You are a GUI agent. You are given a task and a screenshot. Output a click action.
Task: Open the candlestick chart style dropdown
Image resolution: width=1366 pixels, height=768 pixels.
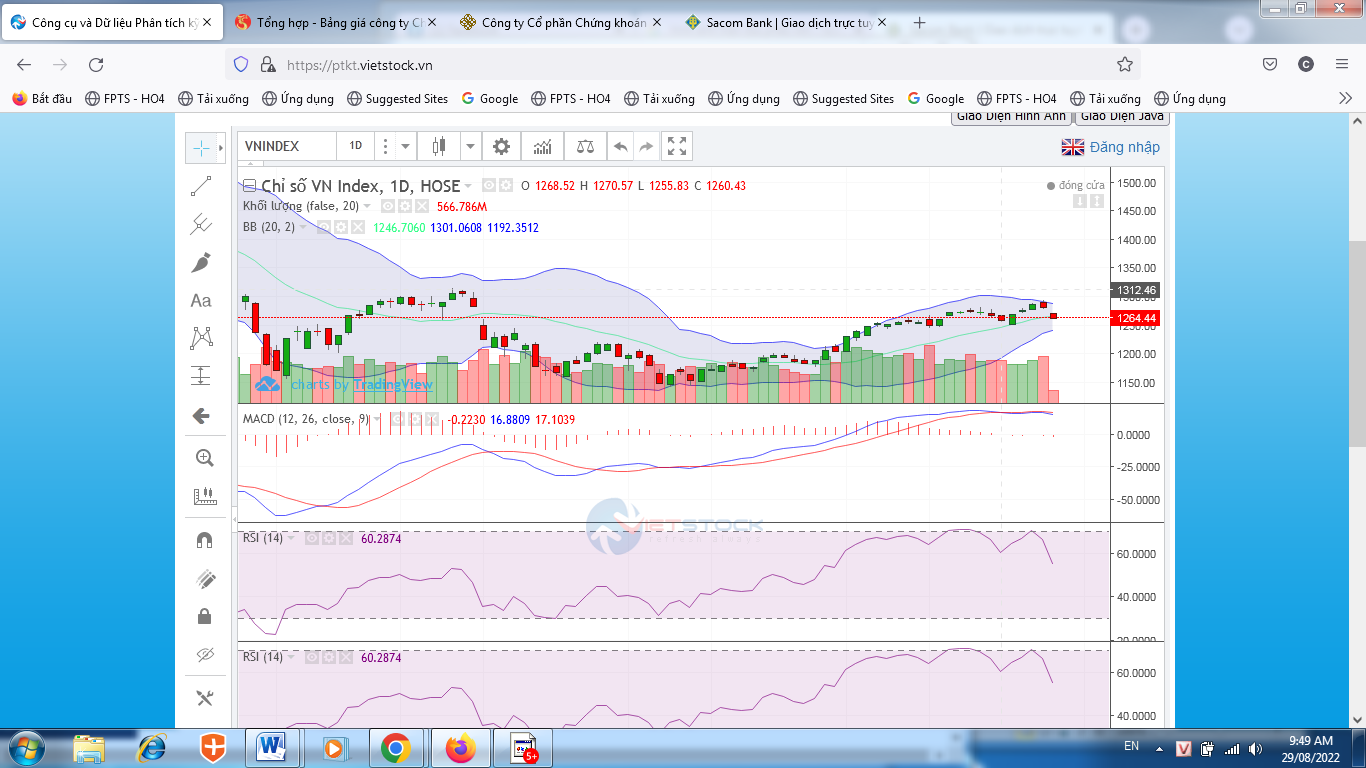click(470, 147)
